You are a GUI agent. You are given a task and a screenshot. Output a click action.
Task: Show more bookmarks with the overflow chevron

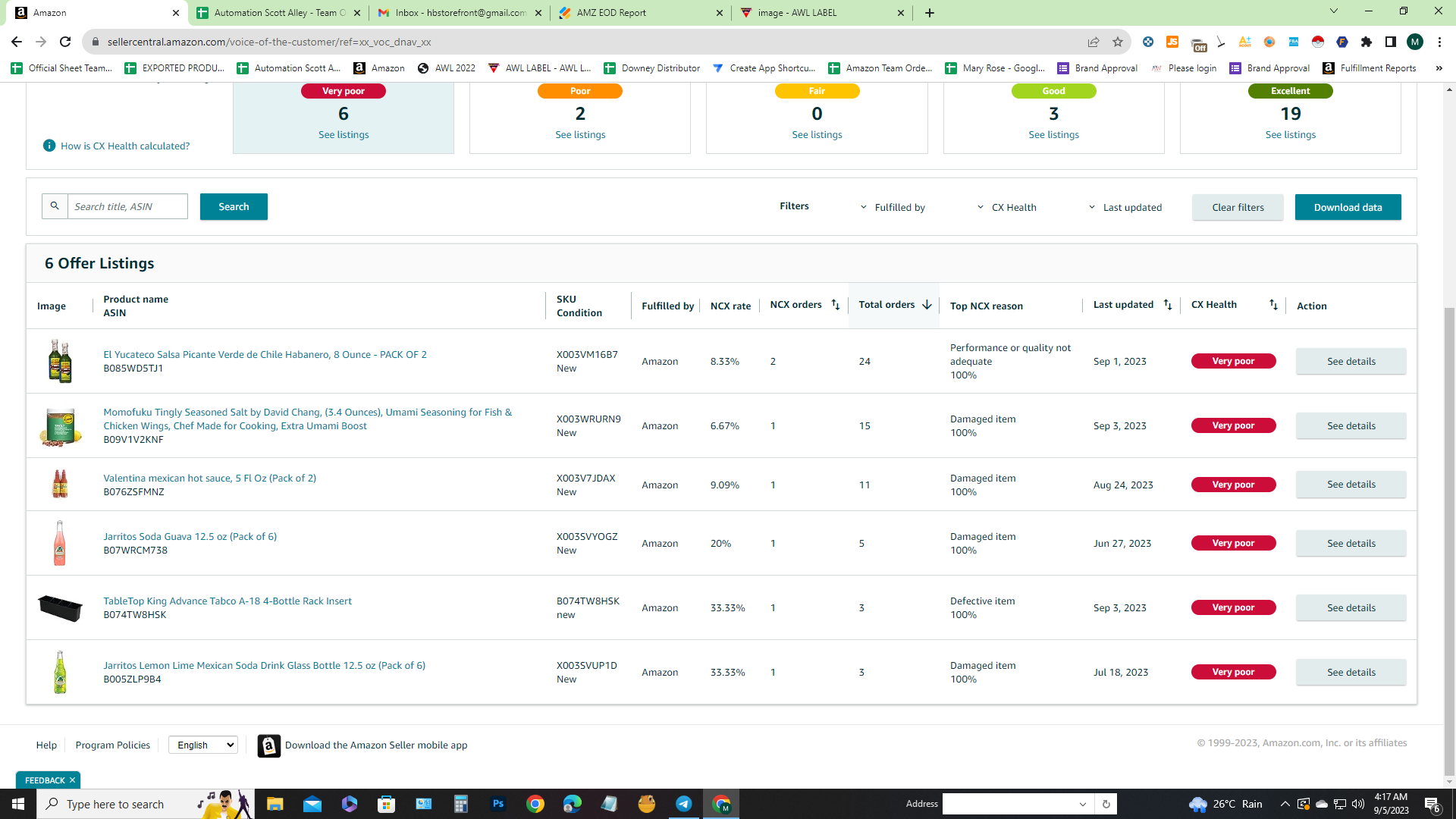coord(1439,68)
